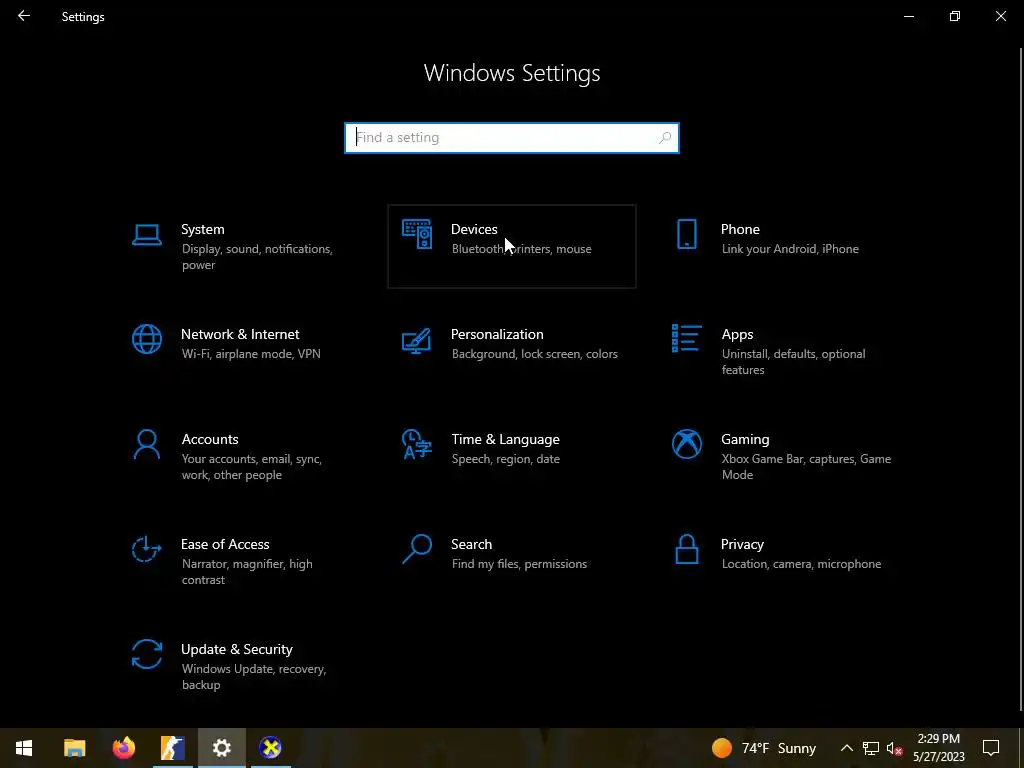Click the Search magnifier category icon

(417, 549)
